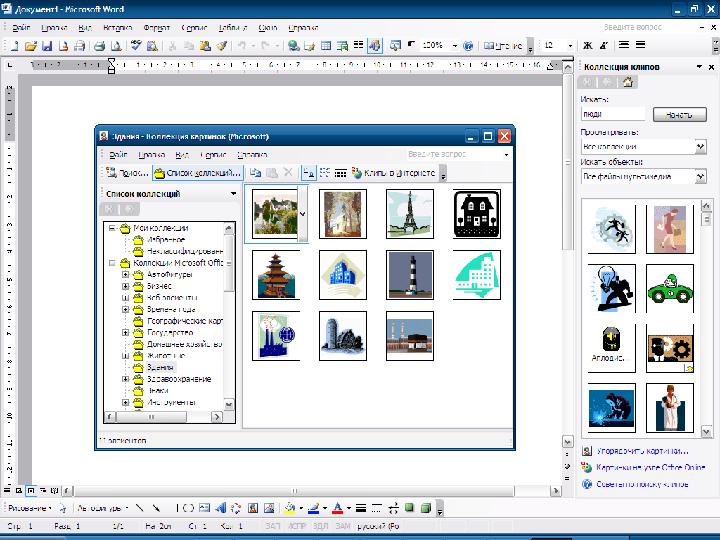Click the Insert WordArt icon in drawing toolbar
This screenshot has height=540, width=720.
[x=220, y=508]
